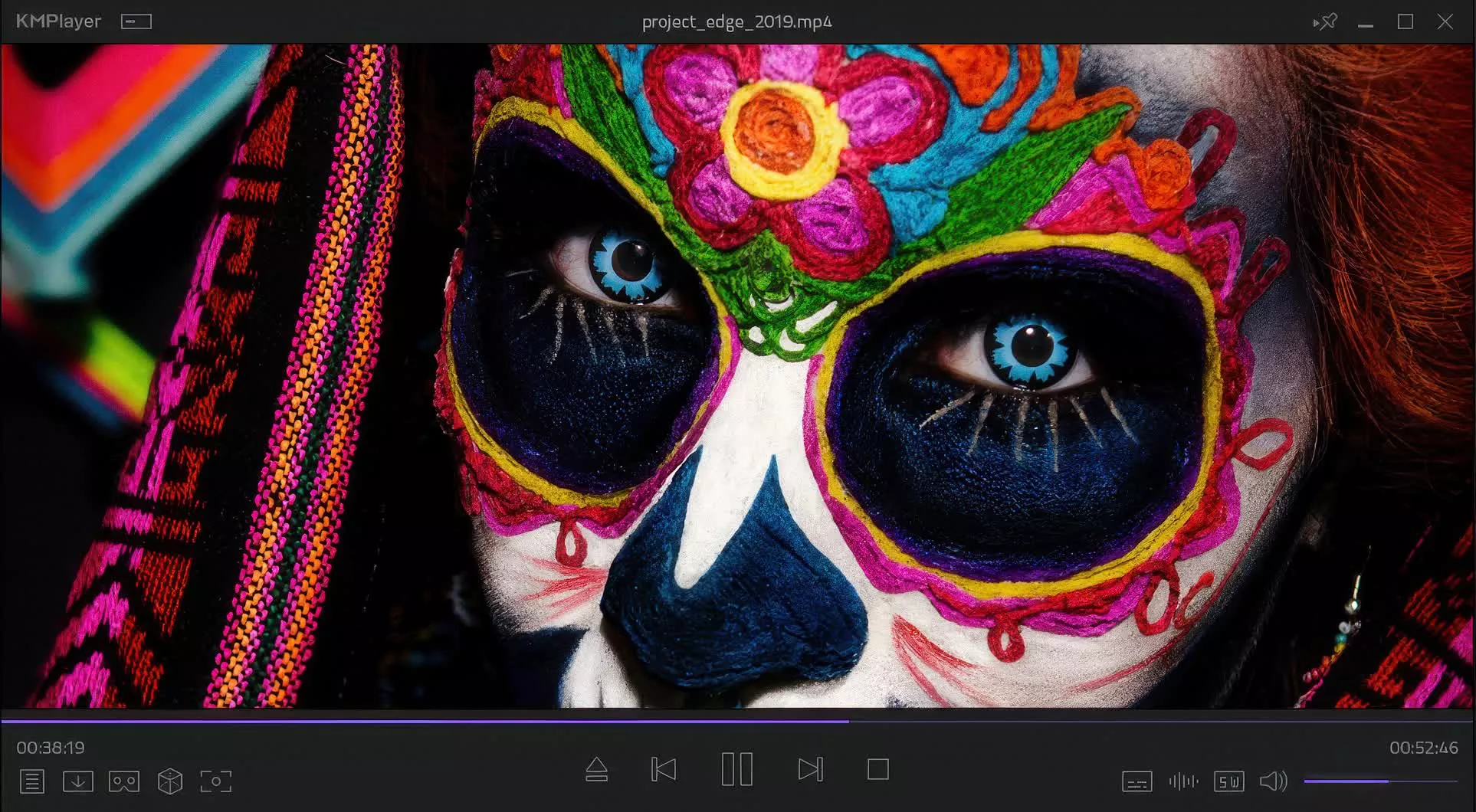Click the screen capture focus icon
This screenshot has width=1476, height=812.
click(x=216, y=781)
